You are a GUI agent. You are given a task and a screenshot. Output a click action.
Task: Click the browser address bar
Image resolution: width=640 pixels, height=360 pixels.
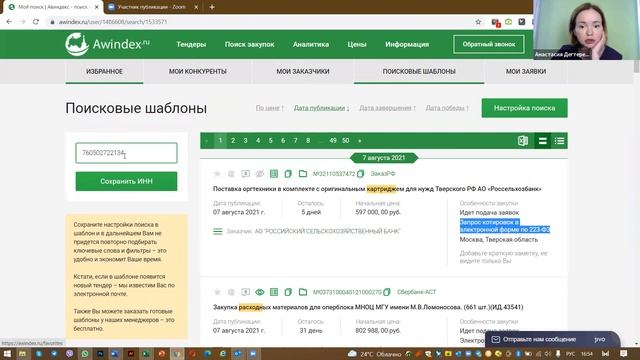(x=261, y=22)
